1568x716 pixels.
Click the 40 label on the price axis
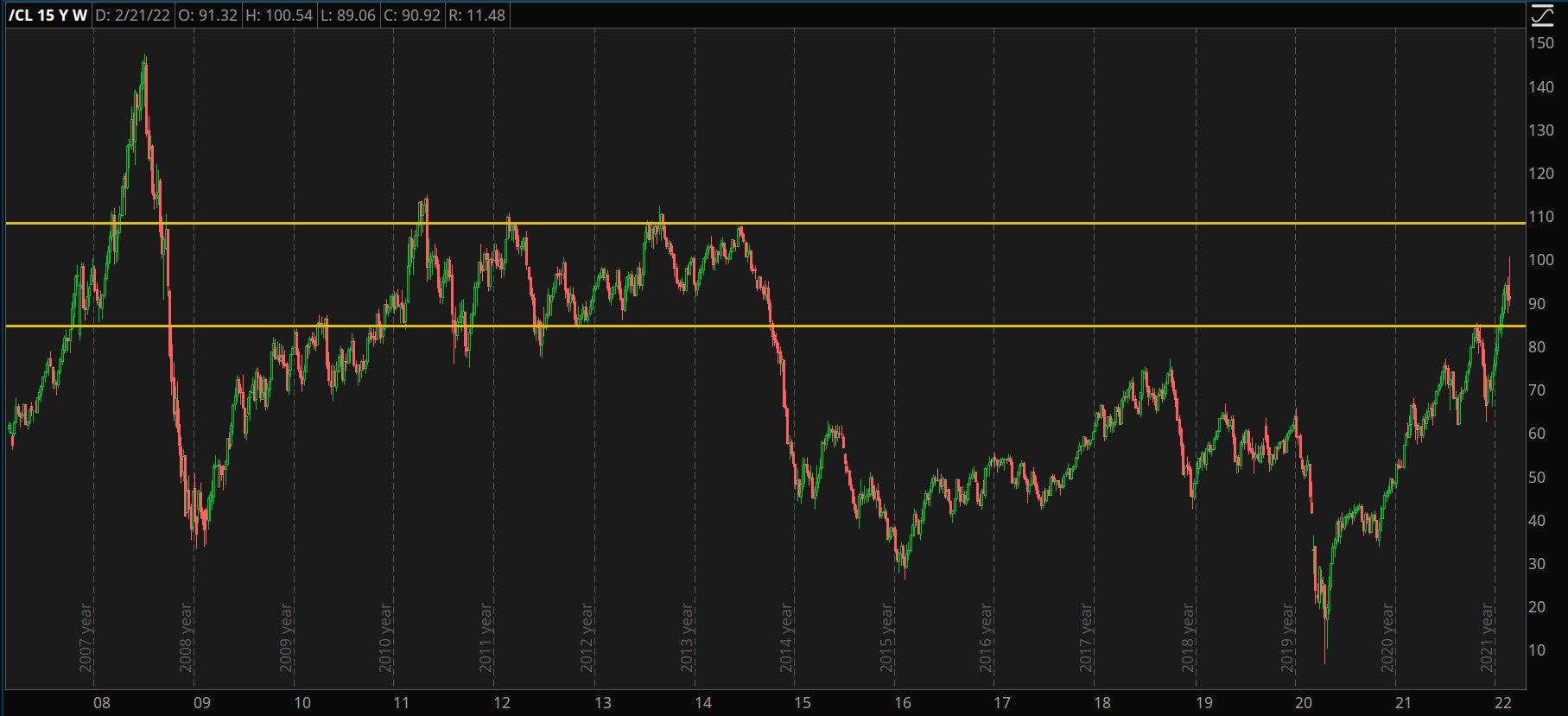1536,520
